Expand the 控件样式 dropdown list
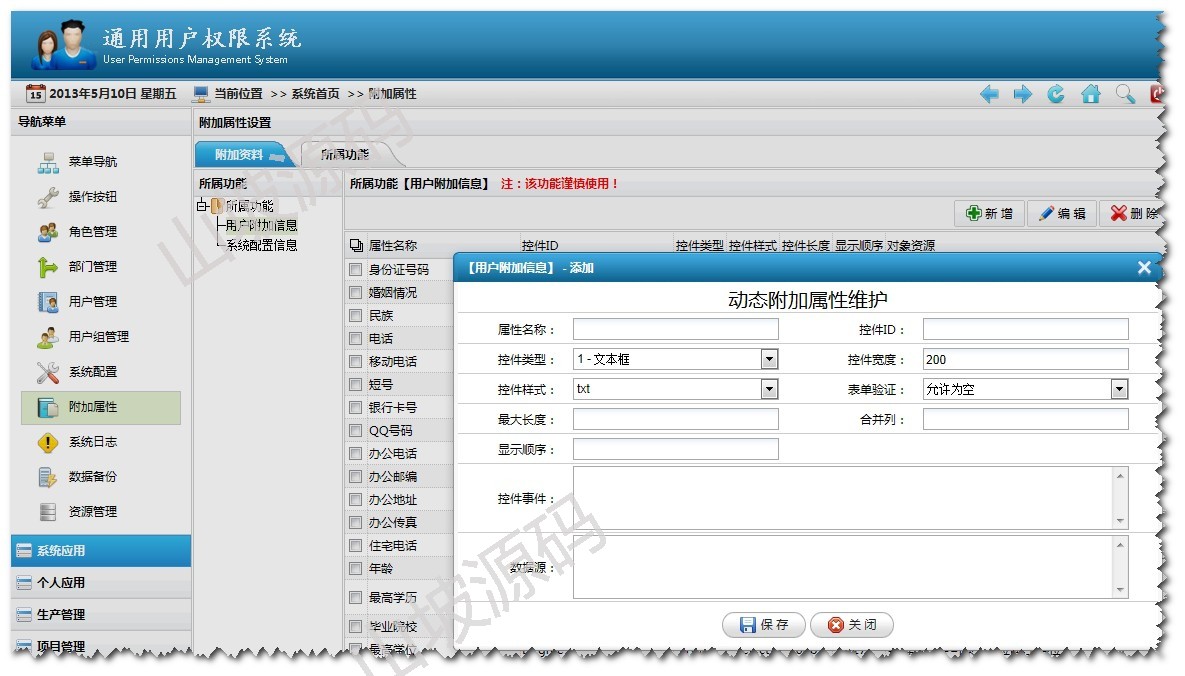Image resolution: width=1185 pixels, height=676 pixels. (769, 389)
